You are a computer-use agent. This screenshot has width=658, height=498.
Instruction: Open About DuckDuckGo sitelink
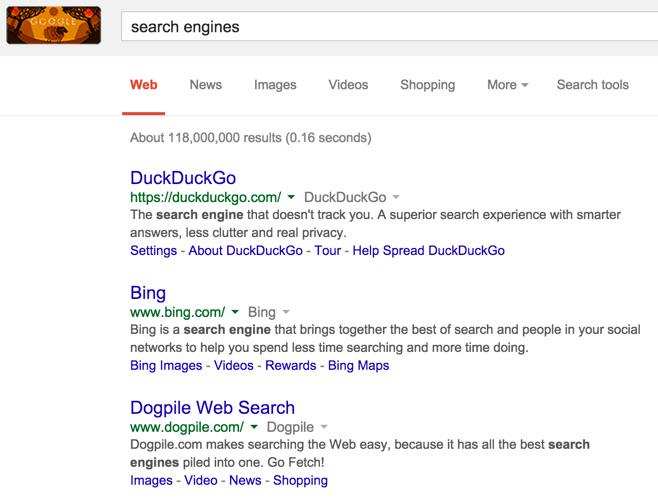coord(245,250)
